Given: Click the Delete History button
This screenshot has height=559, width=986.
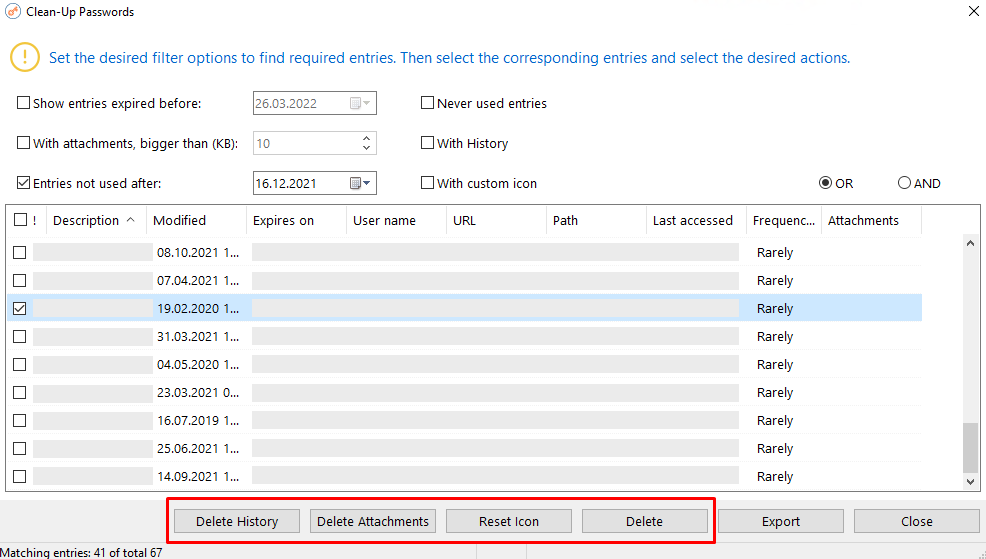Looking at the screenshot, I should point(237,521).
